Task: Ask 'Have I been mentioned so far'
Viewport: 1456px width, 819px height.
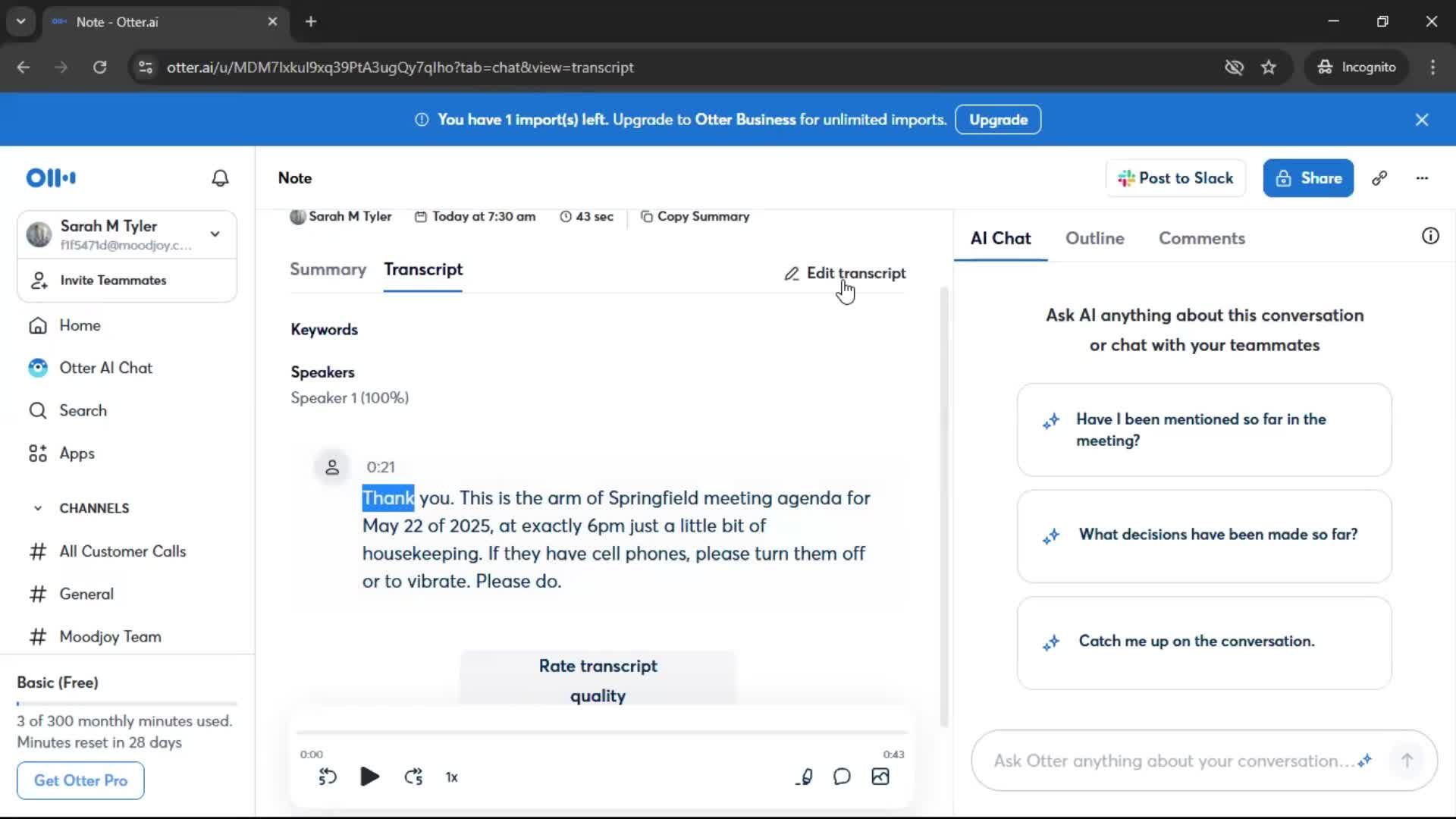Action: pyautogui.click(x=1204, y=430)
